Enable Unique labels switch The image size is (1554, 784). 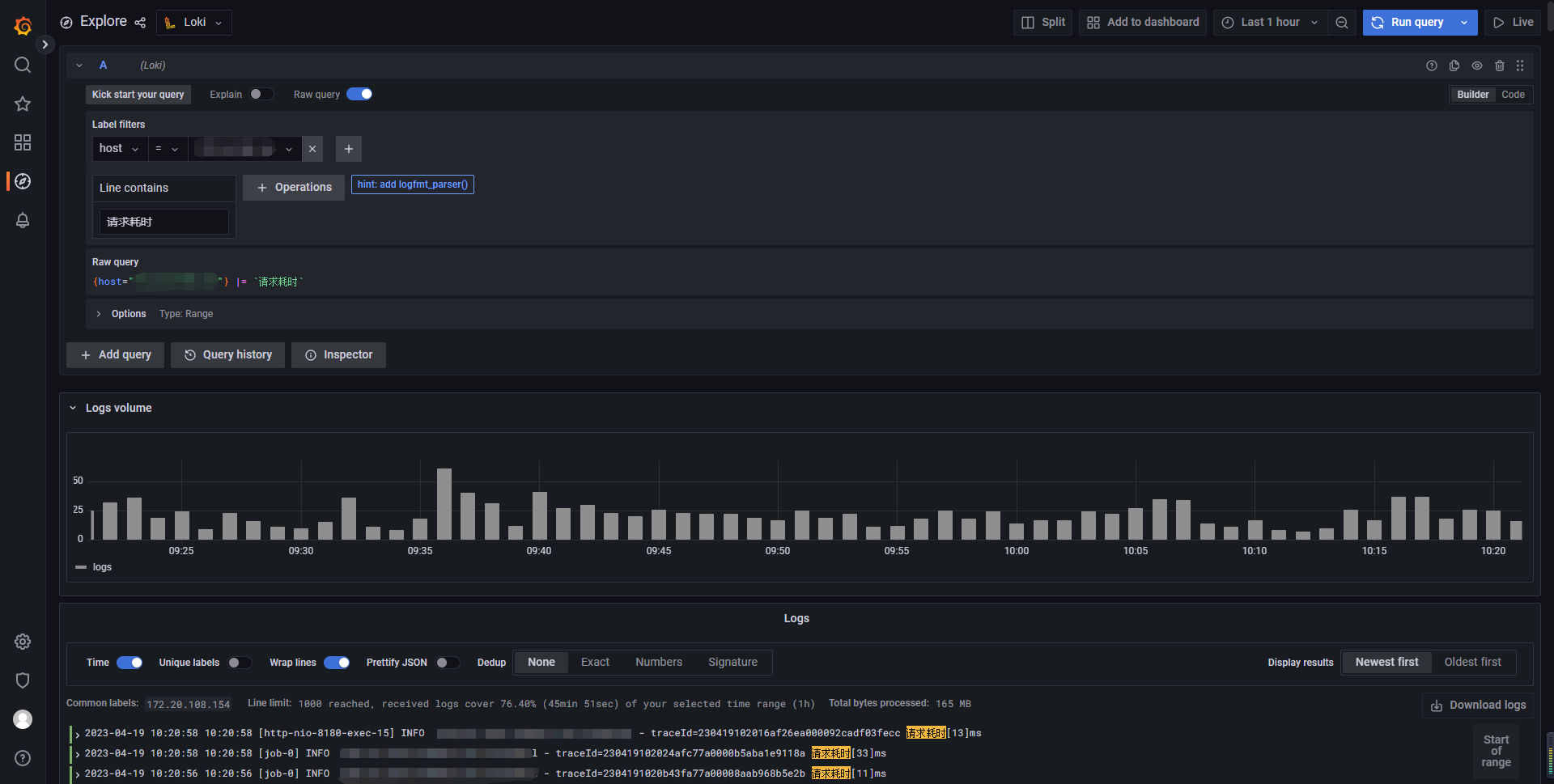tap(240, 663)
